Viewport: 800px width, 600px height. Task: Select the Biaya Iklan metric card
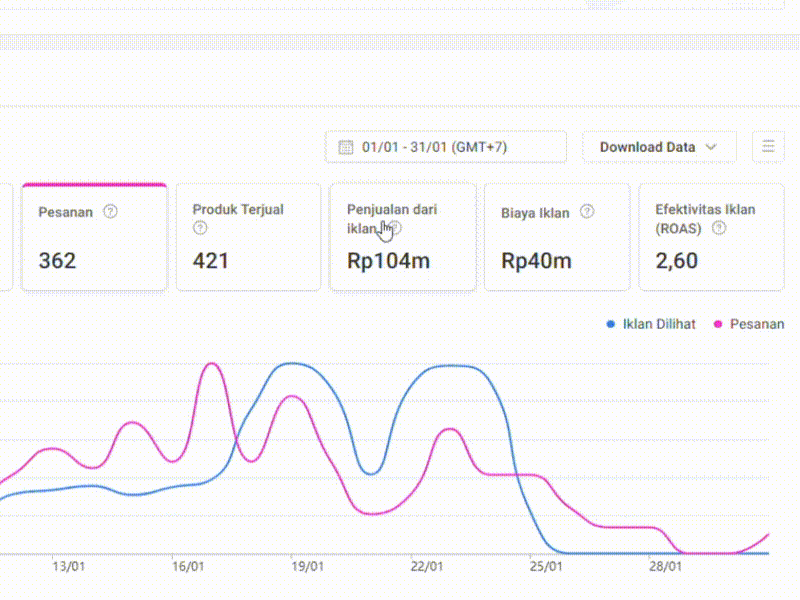(557, 237)
